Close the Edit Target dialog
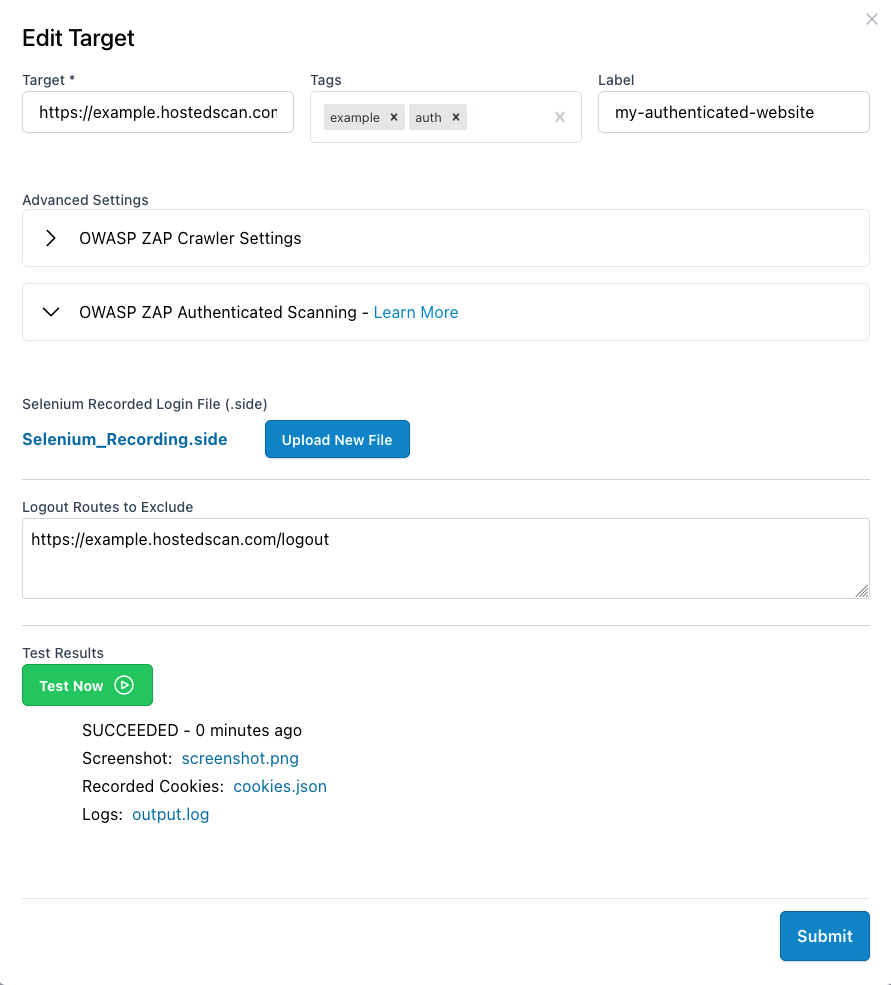The width and height of the screenshot is (891, 985). 871,19
